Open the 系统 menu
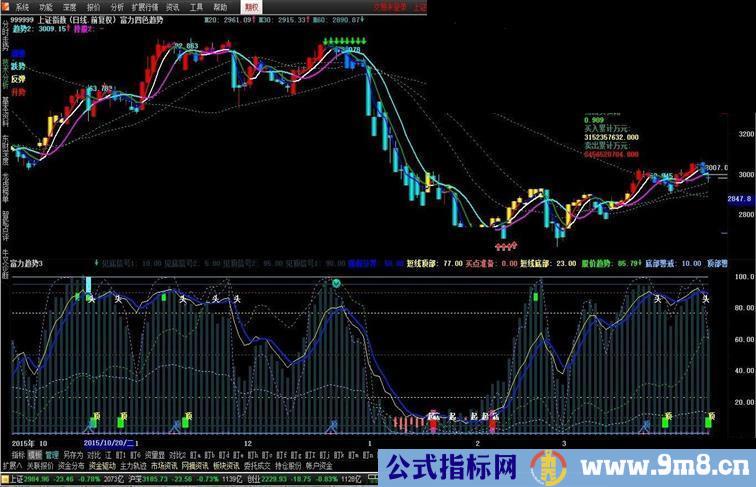The image size is (756, 487). coord(22,5)
